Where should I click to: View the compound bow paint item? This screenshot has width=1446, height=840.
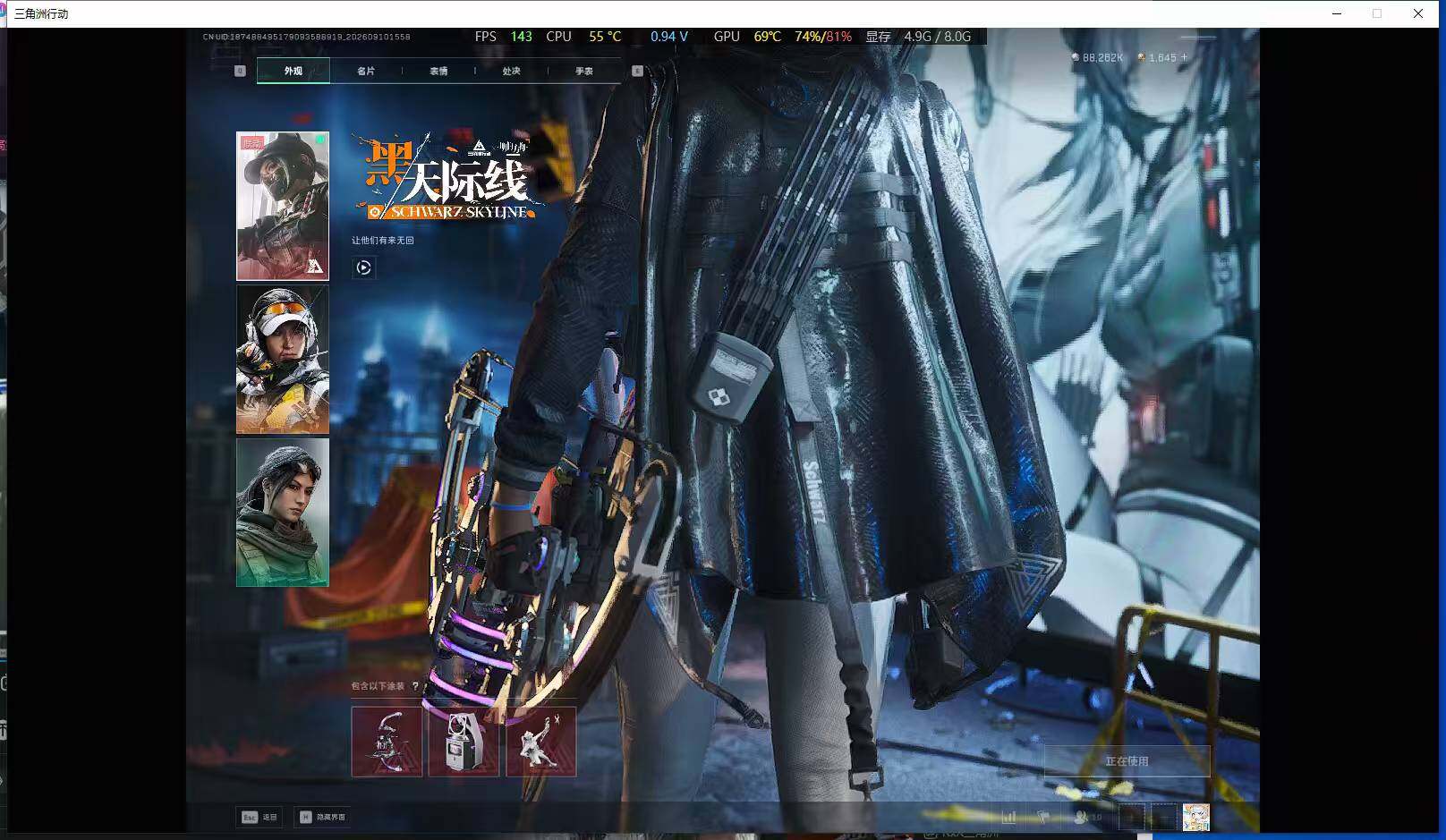click(387, 742)
